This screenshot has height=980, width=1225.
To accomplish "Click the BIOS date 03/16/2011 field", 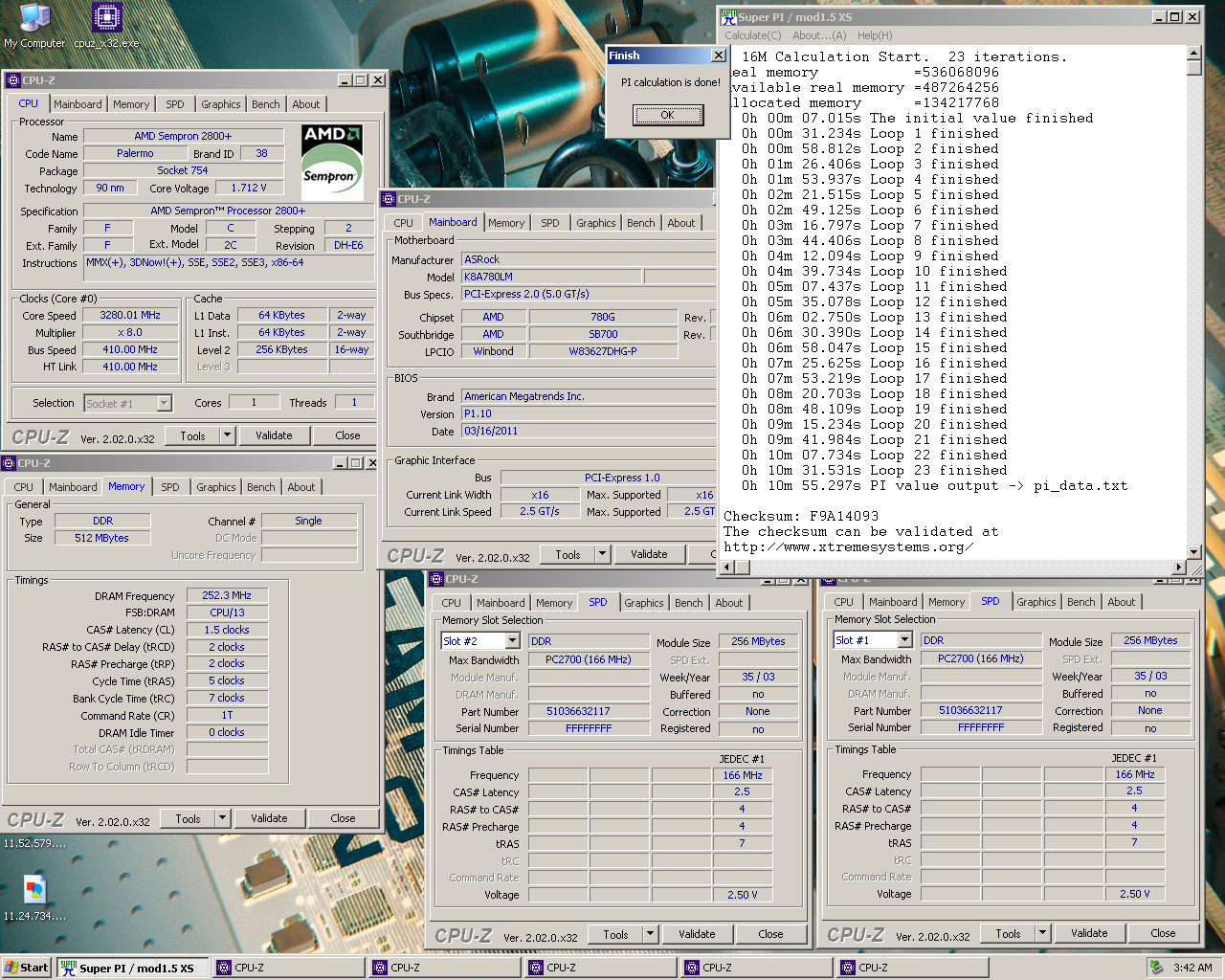I will tap(589, 431).
